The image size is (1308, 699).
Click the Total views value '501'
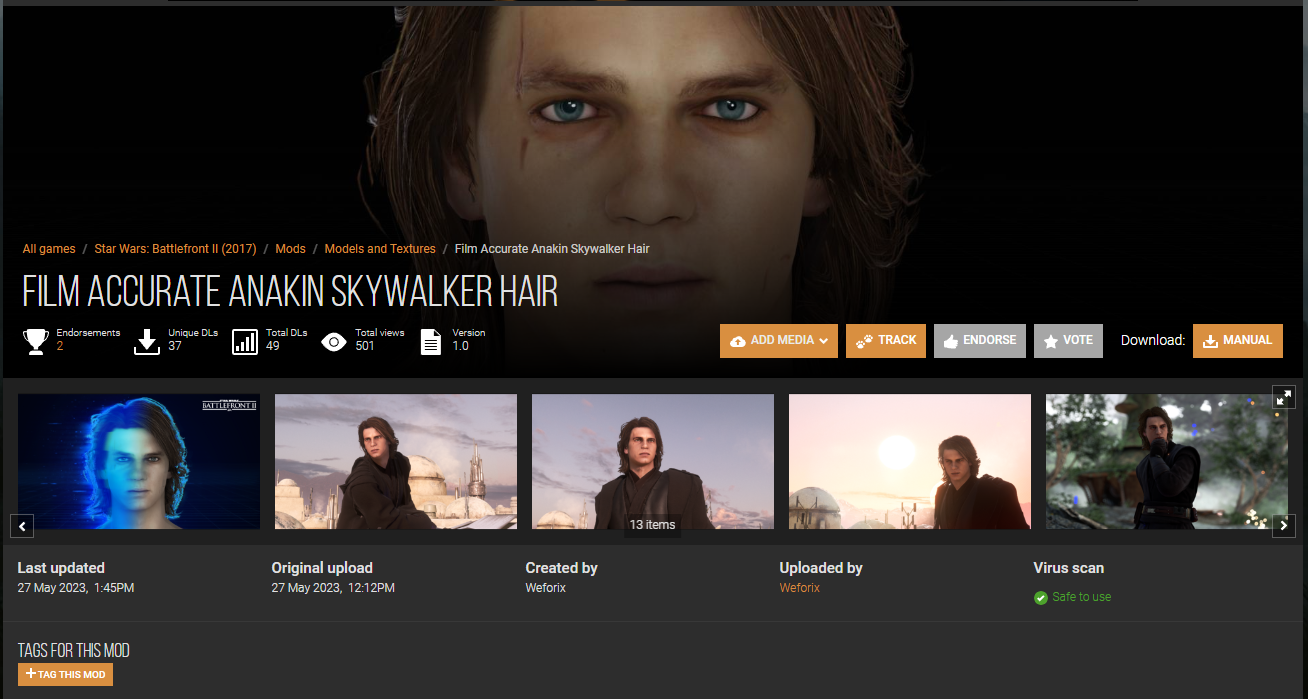click(x=365, y=346)
